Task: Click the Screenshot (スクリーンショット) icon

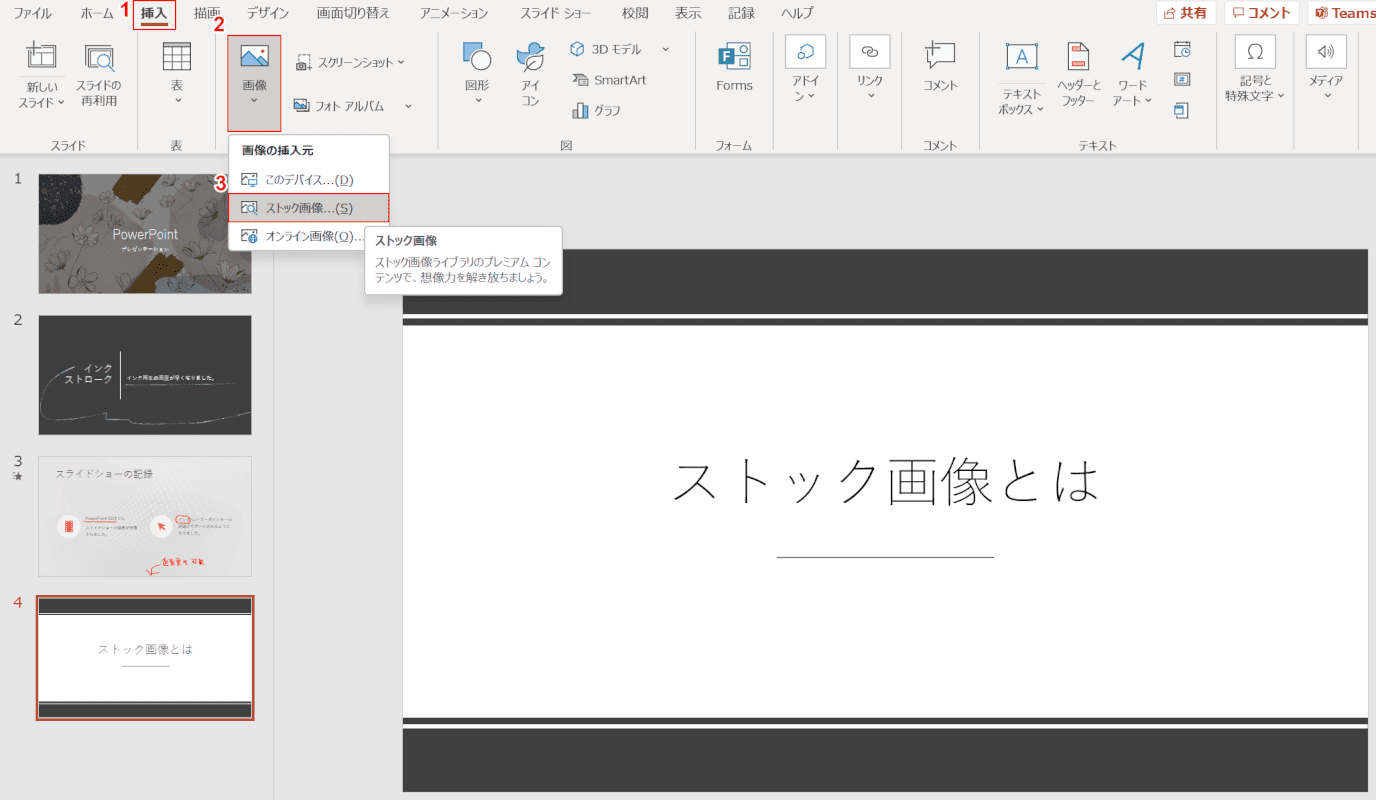Action: (x=304, y=62)
